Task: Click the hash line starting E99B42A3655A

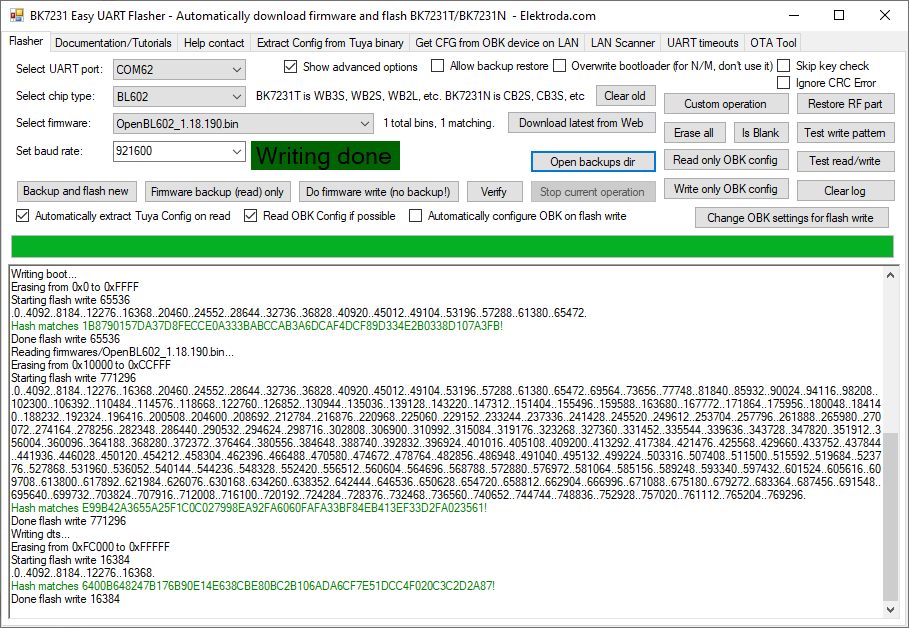Action: click(249, 508)
